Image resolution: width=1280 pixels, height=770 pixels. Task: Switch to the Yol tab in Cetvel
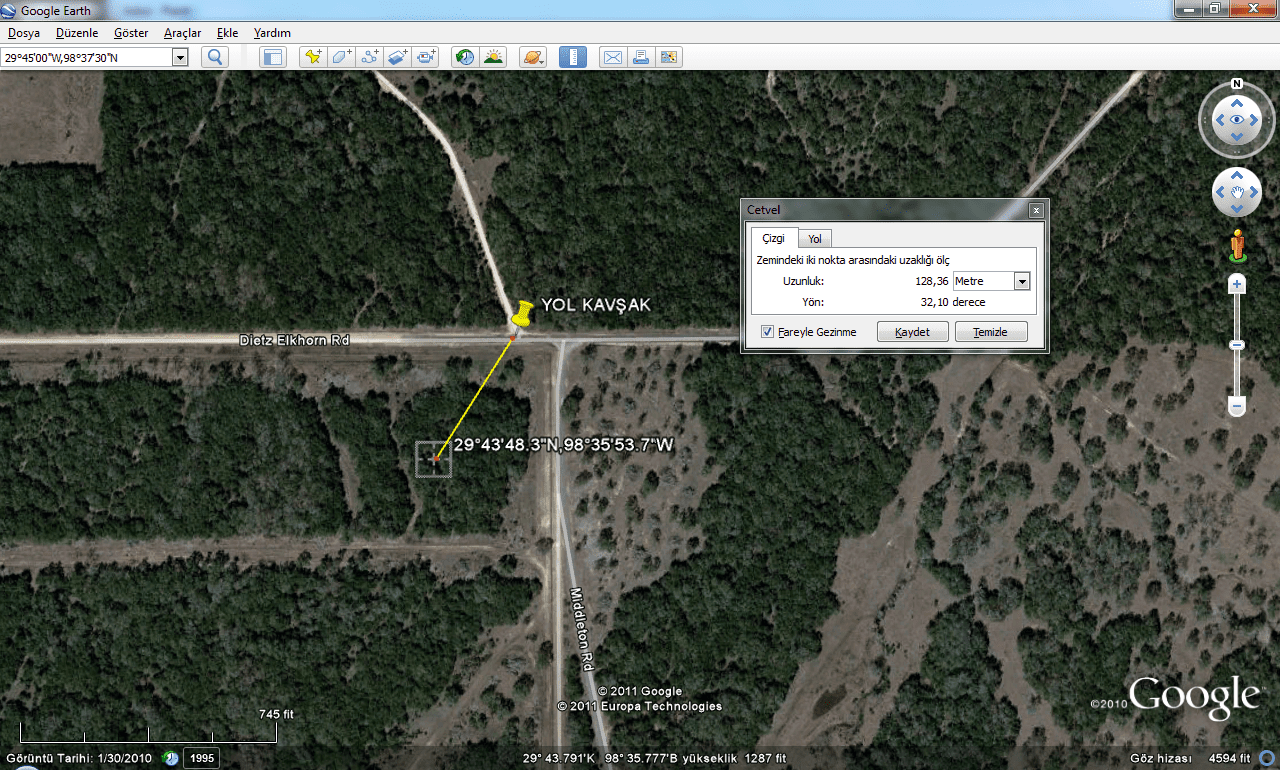[x=815, y=238]
